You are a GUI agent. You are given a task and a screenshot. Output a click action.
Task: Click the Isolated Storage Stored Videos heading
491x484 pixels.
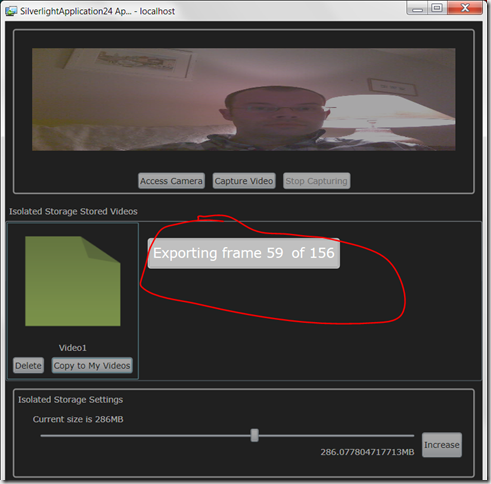tap(73, 211)
